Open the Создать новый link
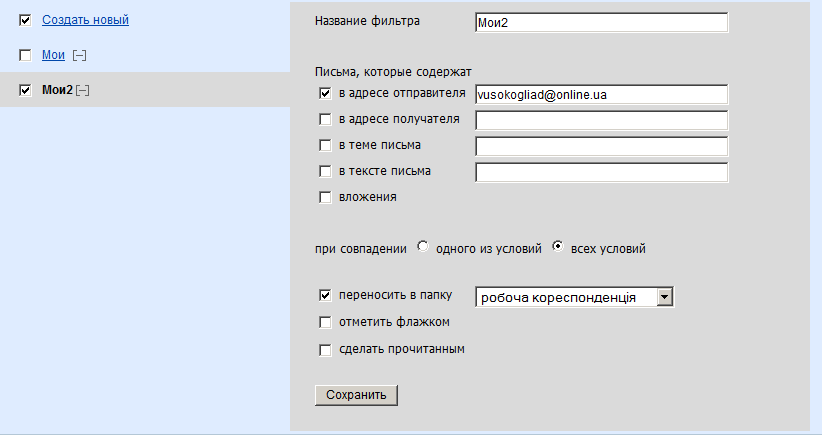This screenshot has height=442, width=822. (x=85, y=20)
